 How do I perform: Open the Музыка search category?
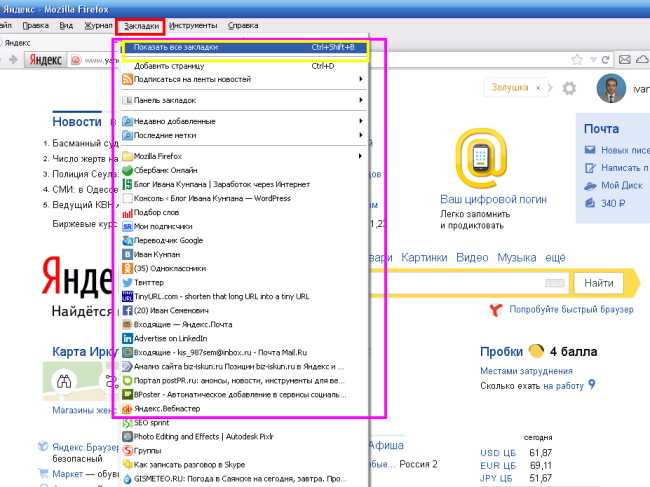point(517,258)
